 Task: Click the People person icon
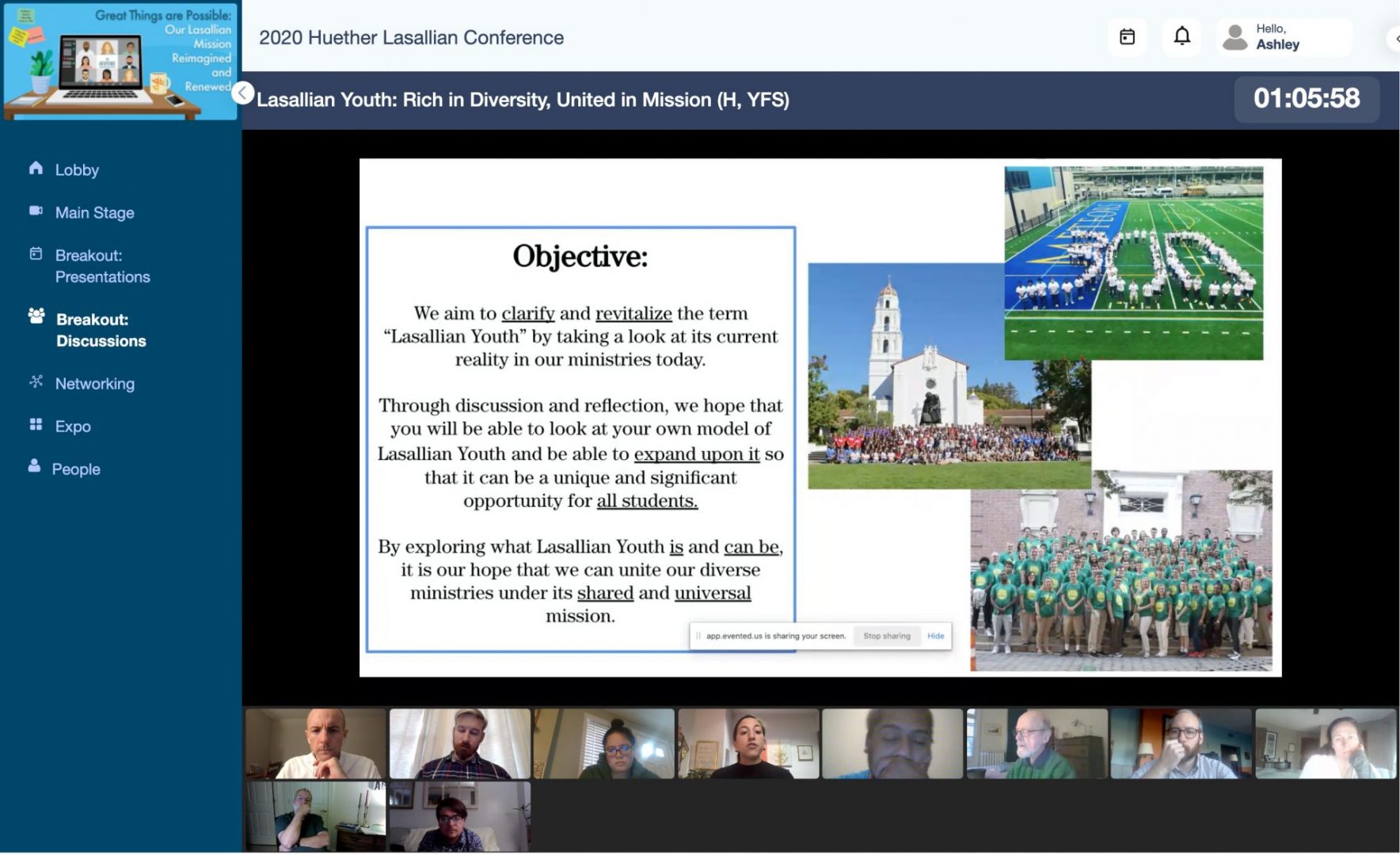pyautogui.click(x=34, y=466)
